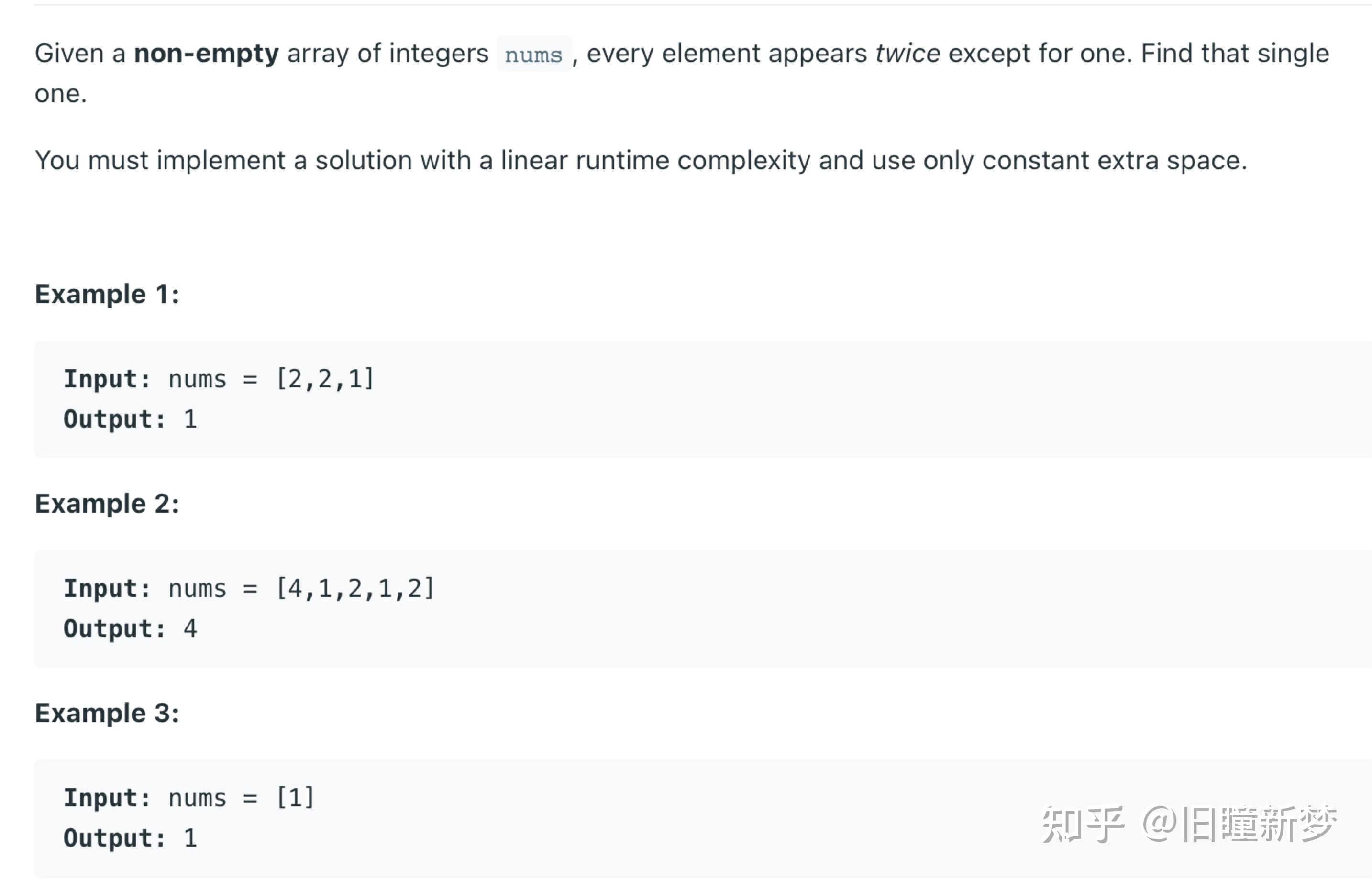Click the Output label in Example 2

pyautogui.click(x=114, y=628)
